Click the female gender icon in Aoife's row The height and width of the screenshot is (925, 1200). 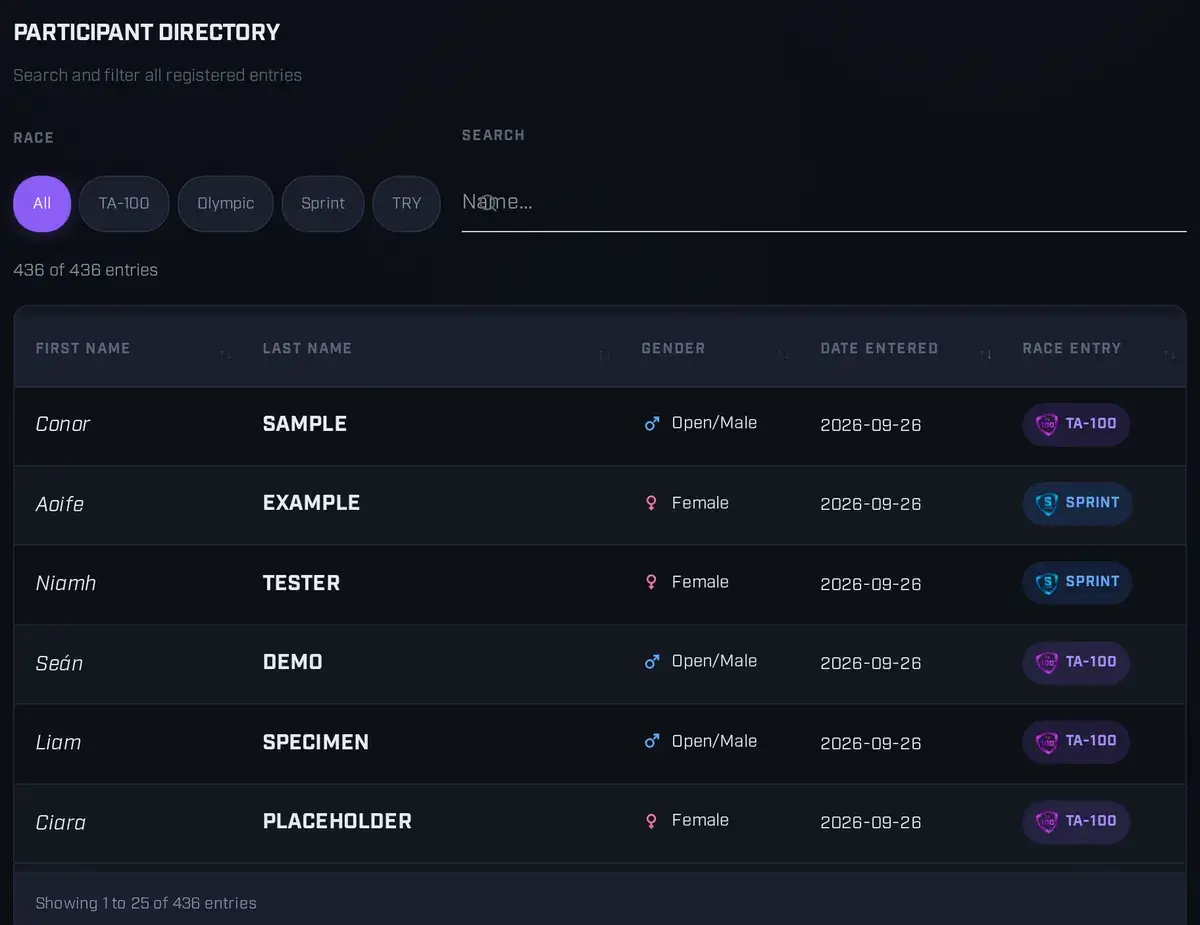[x=651, y=503]
